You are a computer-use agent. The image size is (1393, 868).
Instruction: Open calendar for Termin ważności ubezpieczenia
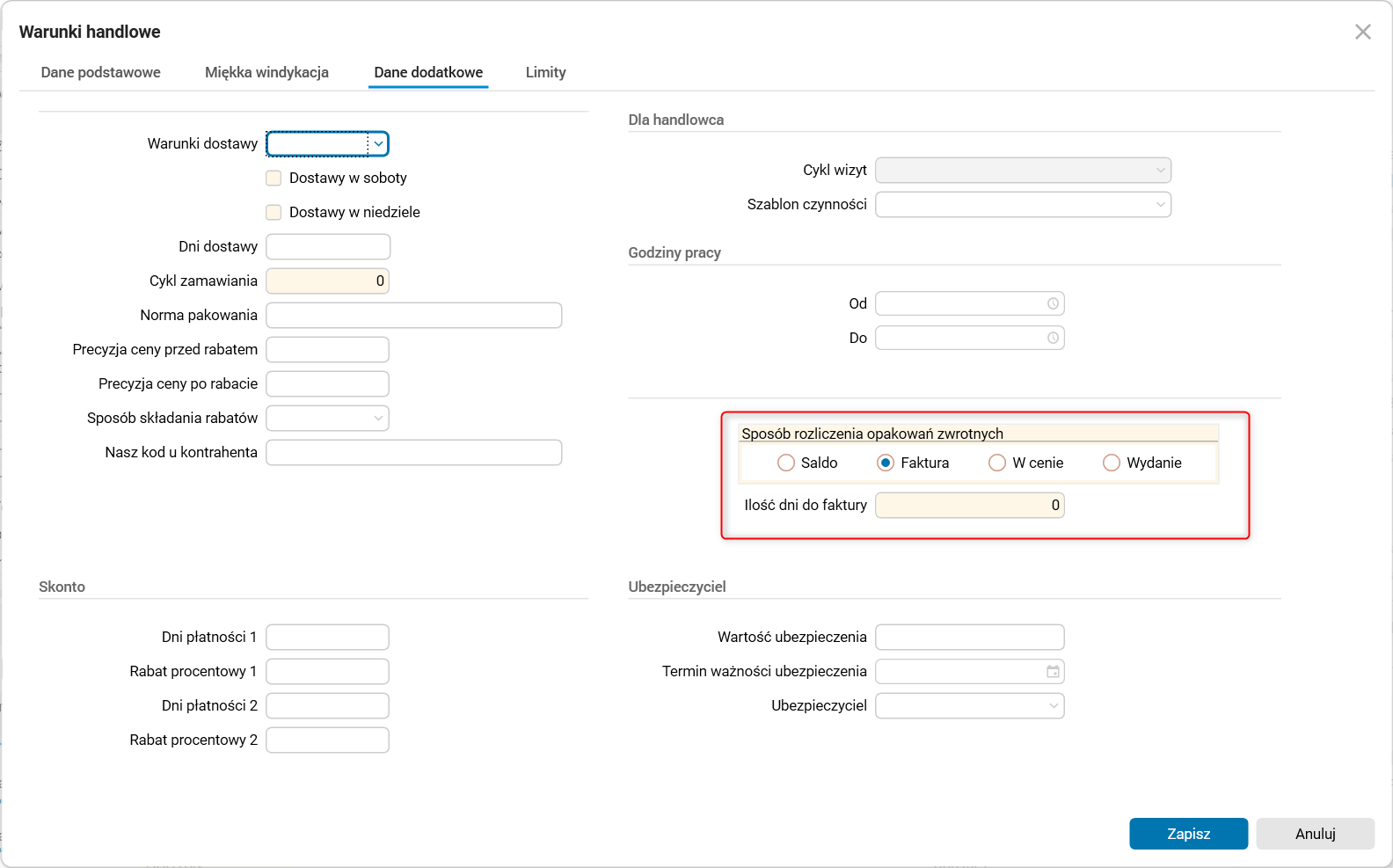[x=1053, y=672]
